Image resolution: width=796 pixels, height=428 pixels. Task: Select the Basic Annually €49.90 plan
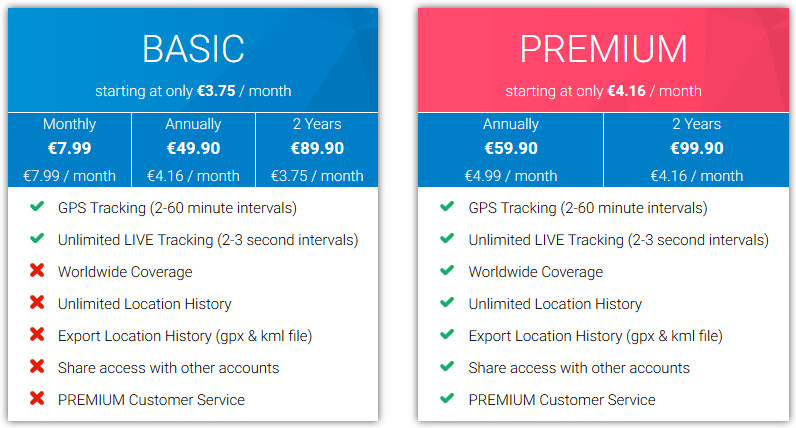point(193,150)
